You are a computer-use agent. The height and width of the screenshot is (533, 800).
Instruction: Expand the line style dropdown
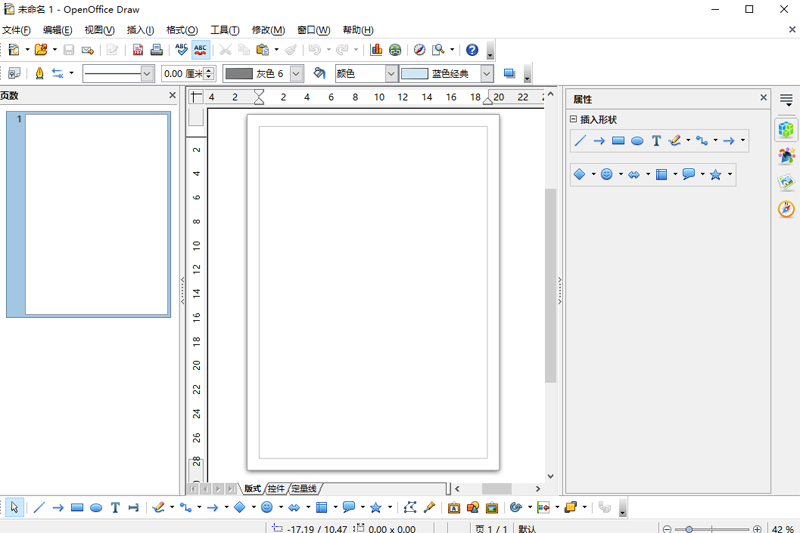[147, 73]
